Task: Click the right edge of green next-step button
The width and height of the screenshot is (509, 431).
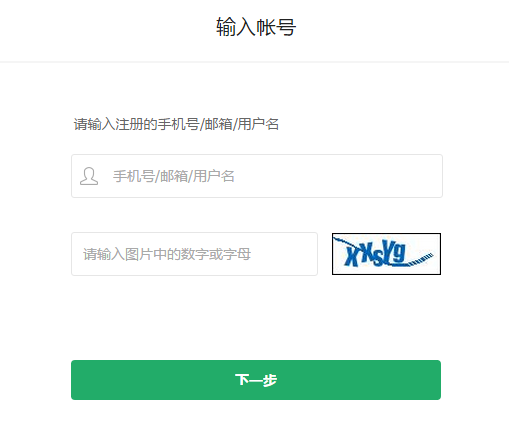Action: tap(439, 380)
